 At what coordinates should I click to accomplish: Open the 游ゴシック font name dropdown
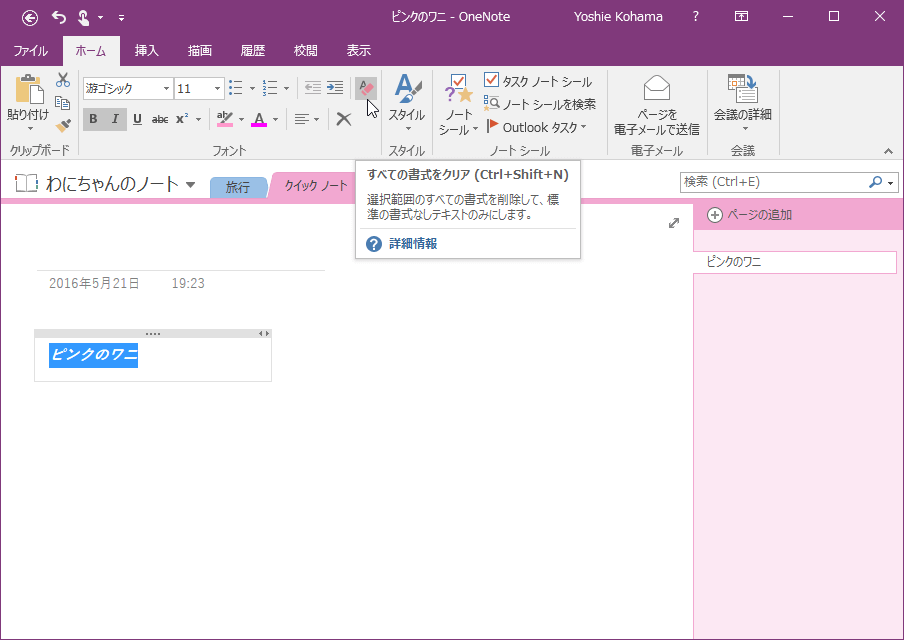pyautogui.click(x=166, y=89)
